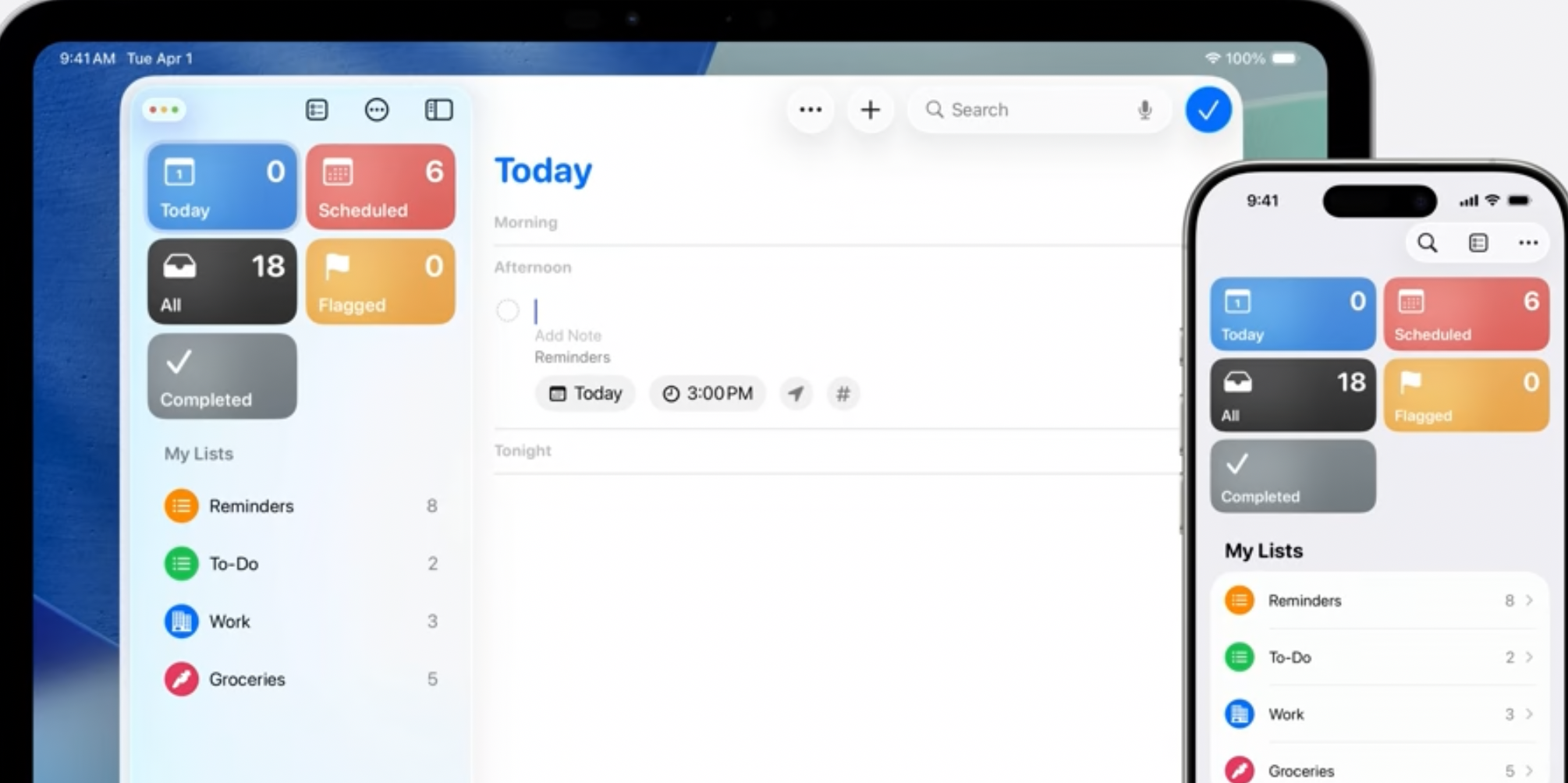The width and height of the screenshot is (1568, 783).
Task: Click the iPad window controls three dots
Action: point(164,110)
